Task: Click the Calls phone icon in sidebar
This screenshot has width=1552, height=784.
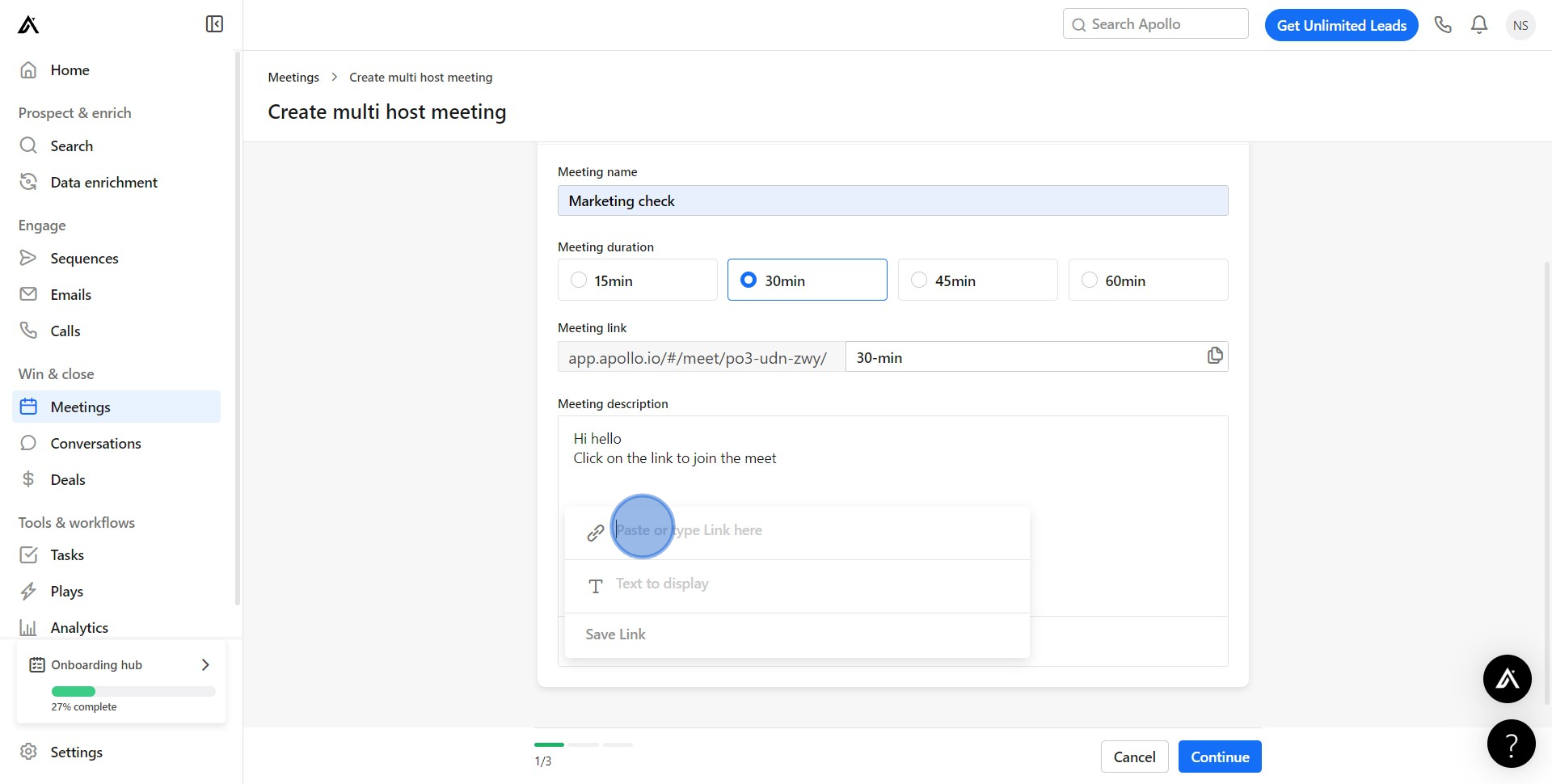Action: (28, 331)
